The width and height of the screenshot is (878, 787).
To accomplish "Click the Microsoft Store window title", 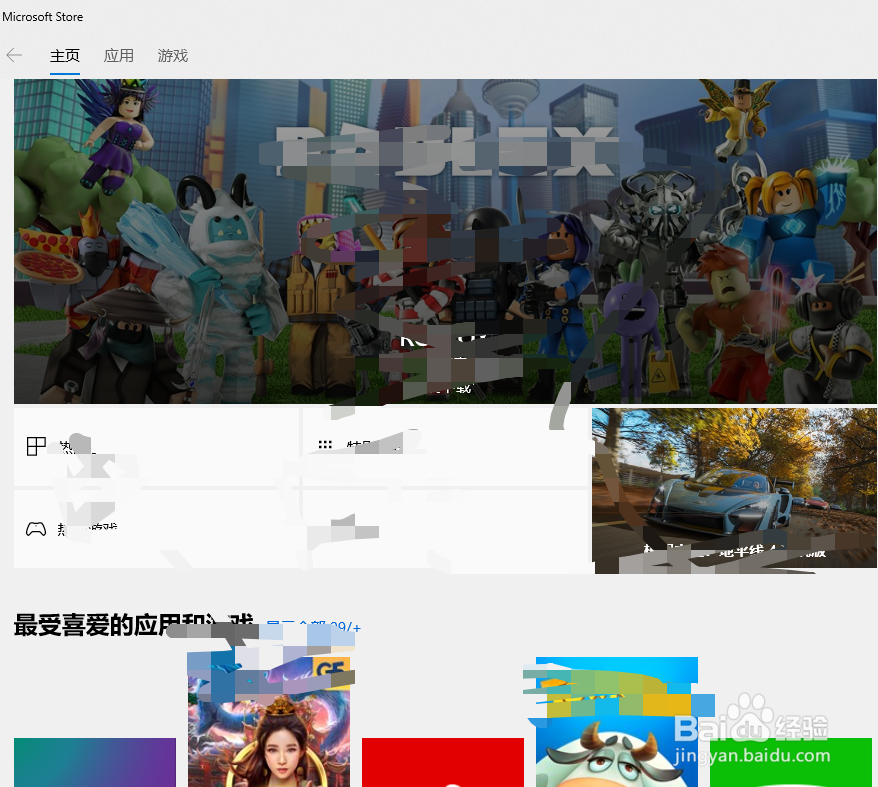I will pos(43,17).
